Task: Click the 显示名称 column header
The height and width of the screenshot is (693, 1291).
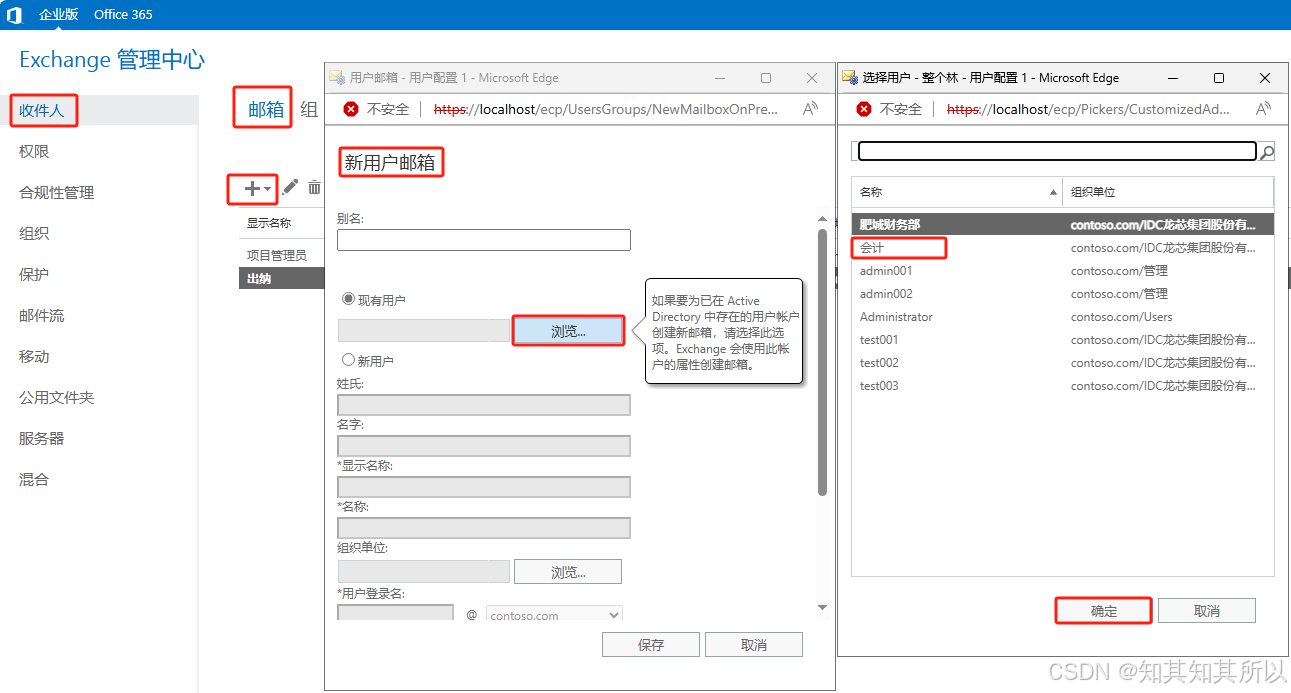Action: coord(269,223)
